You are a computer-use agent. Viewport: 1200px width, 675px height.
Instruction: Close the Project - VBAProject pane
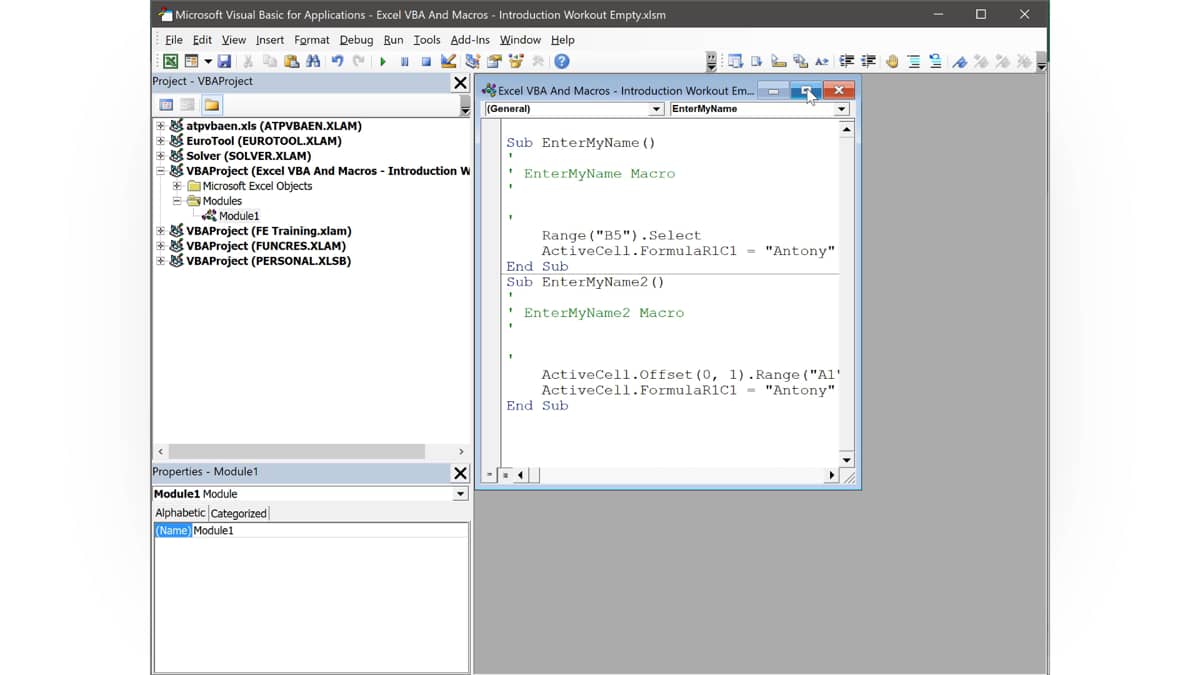coord(460,83)
